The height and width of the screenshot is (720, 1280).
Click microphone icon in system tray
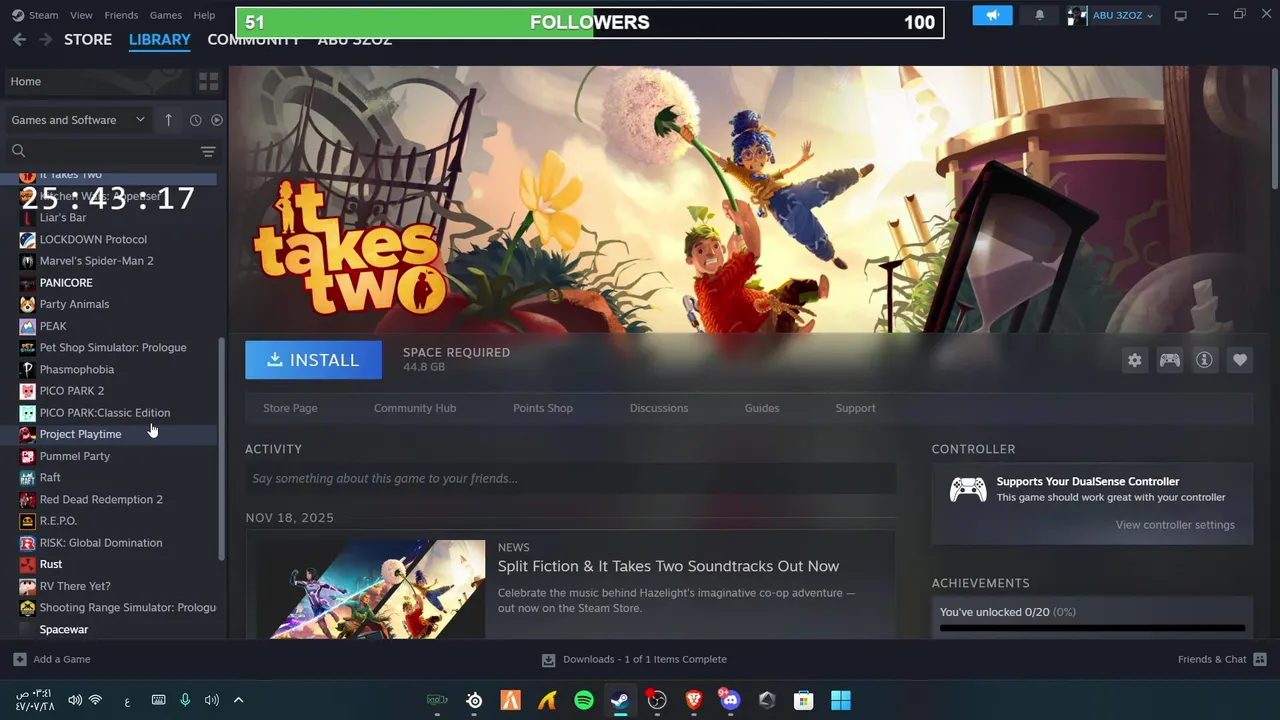pos(185,700)
